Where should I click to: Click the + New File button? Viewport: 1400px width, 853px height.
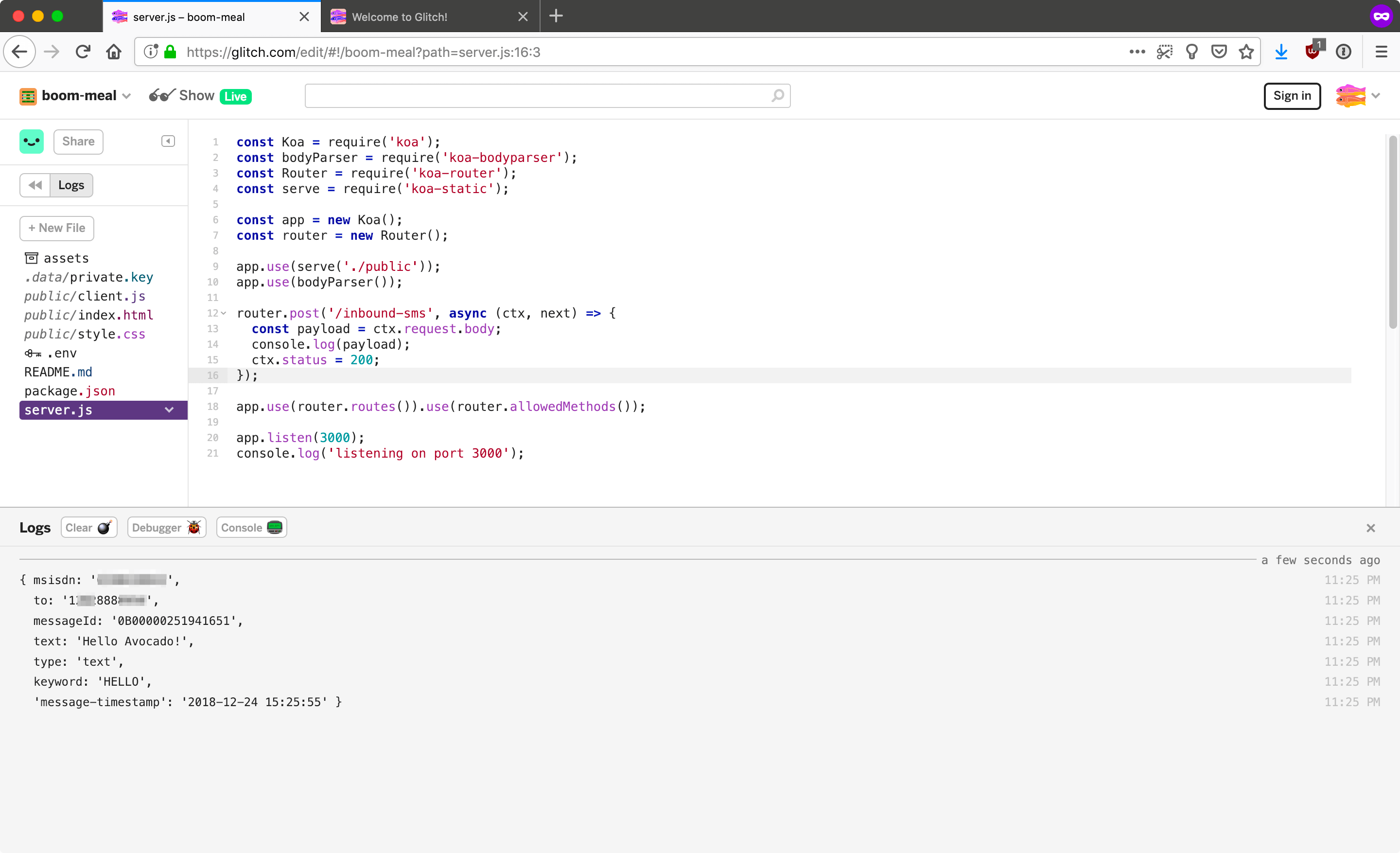57,228
